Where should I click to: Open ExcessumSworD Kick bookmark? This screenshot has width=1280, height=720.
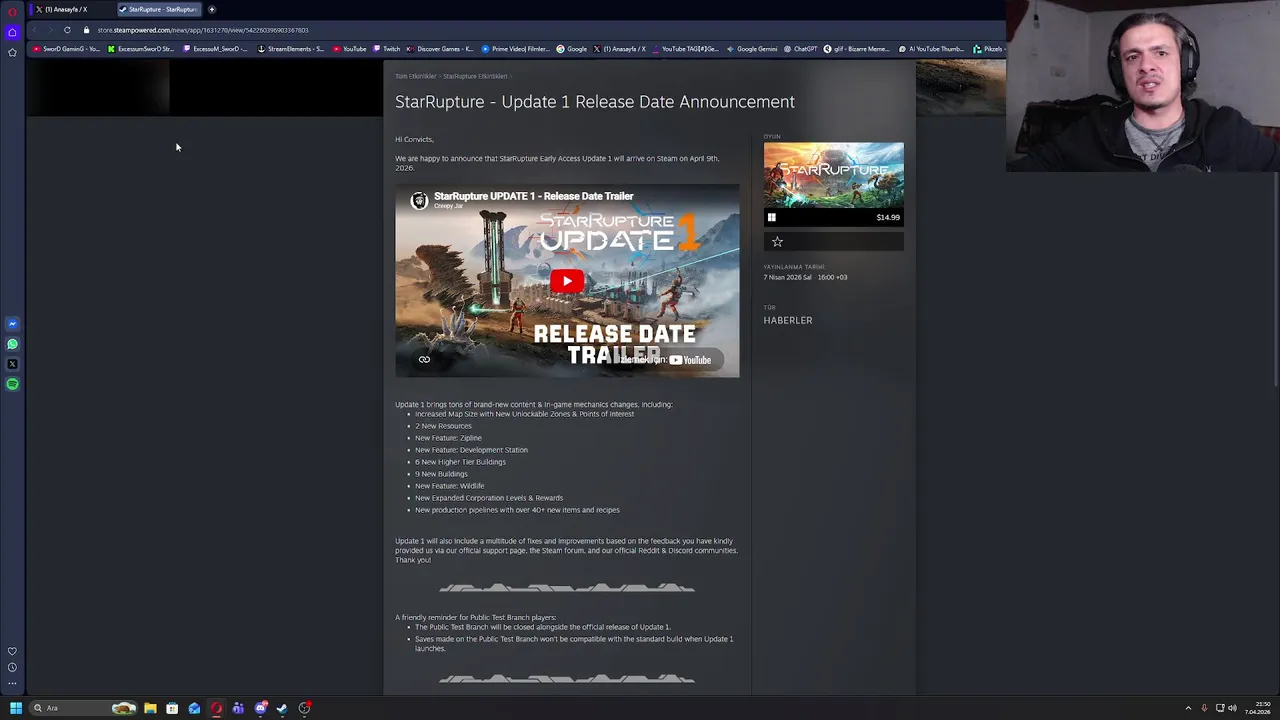coord(141,49)
